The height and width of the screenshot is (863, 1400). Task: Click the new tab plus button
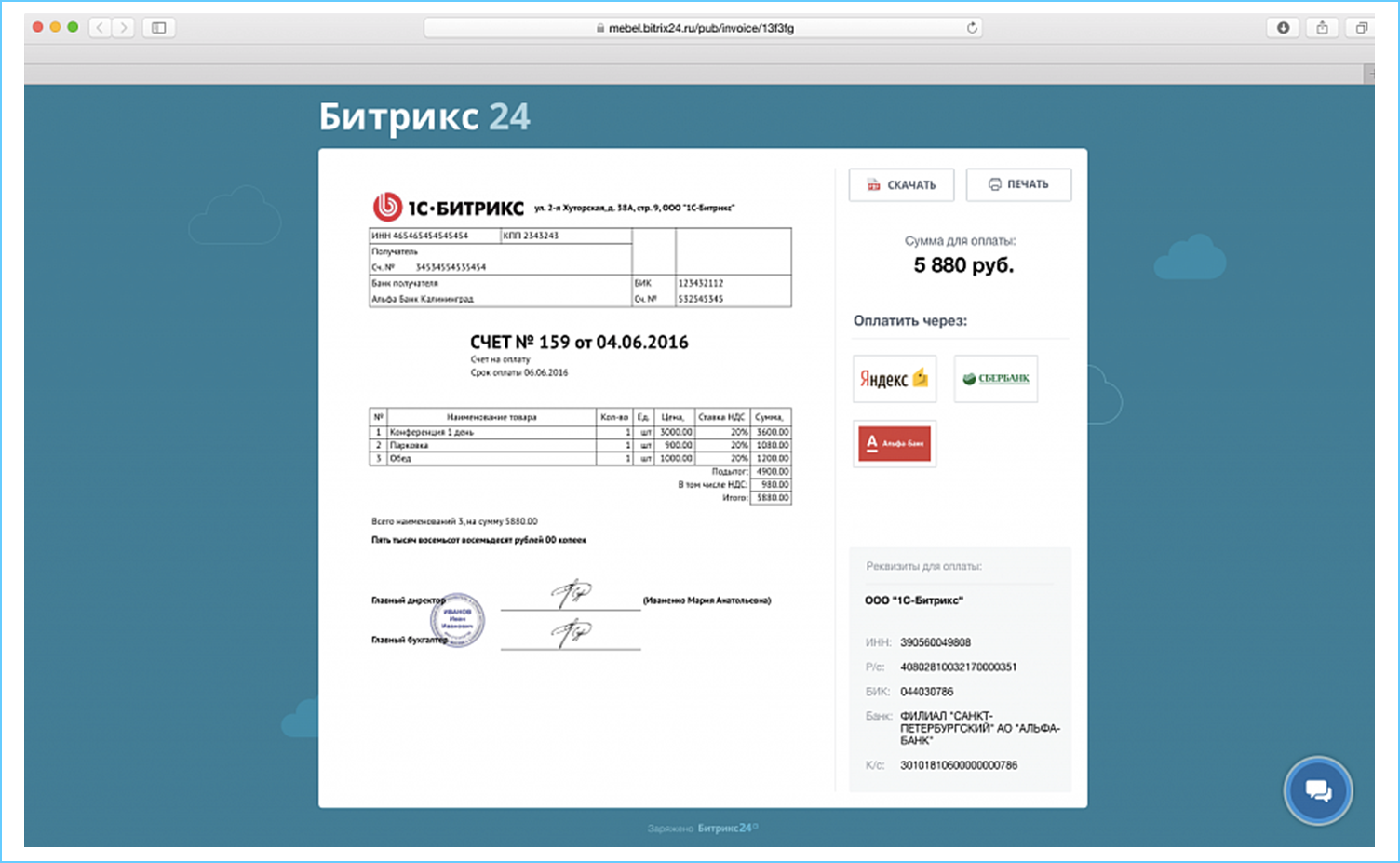coord(1369,74)
